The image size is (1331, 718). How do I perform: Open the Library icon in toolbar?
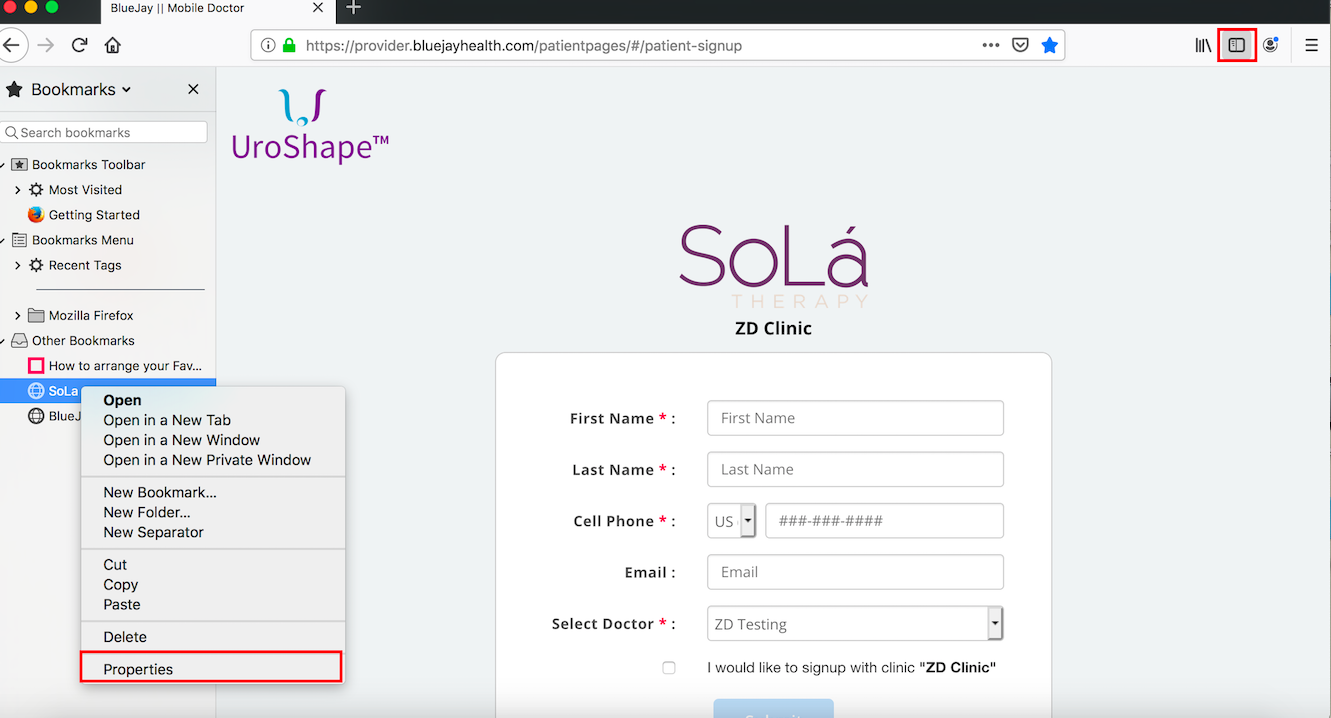1204,45
